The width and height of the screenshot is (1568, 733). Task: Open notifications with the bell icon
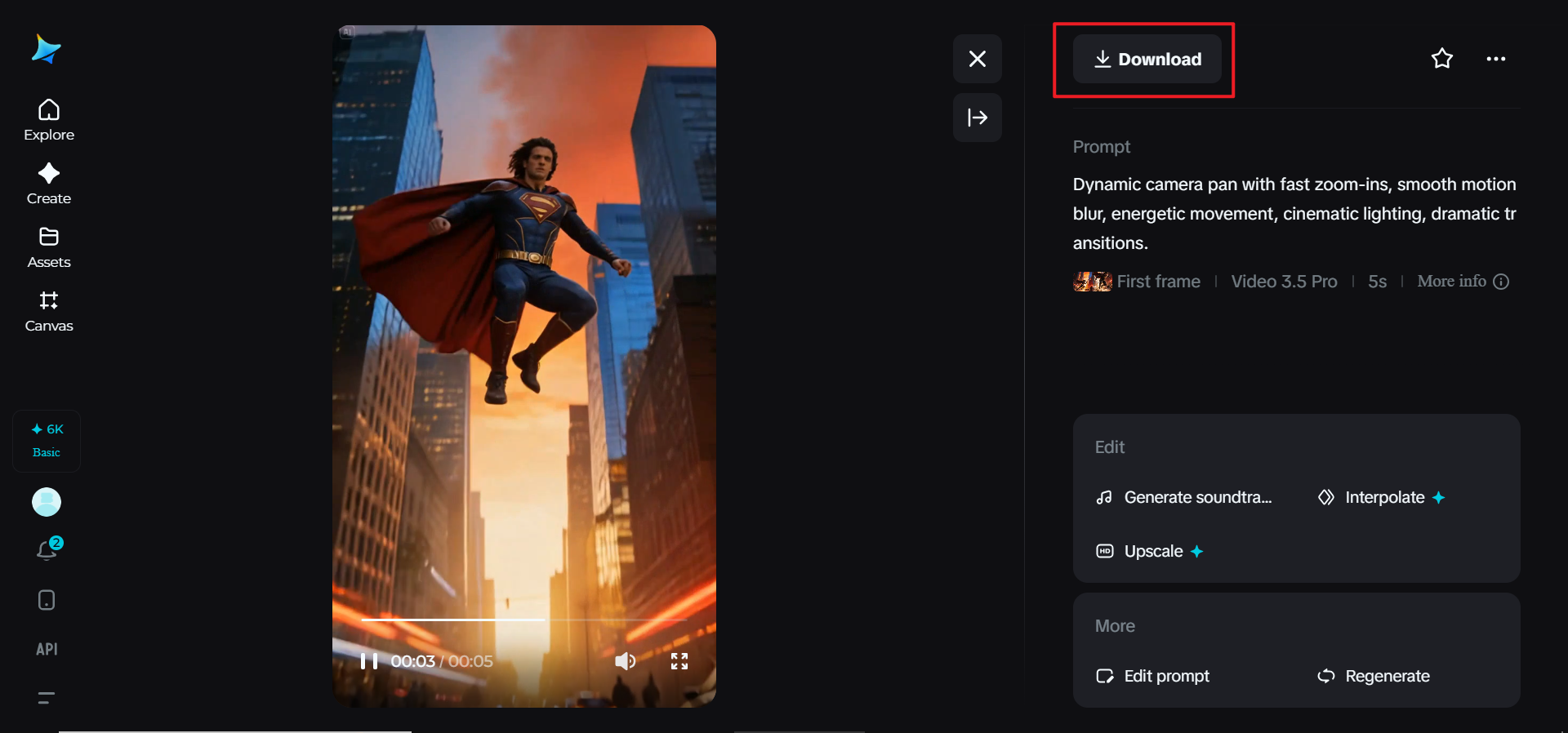point(47,549)
